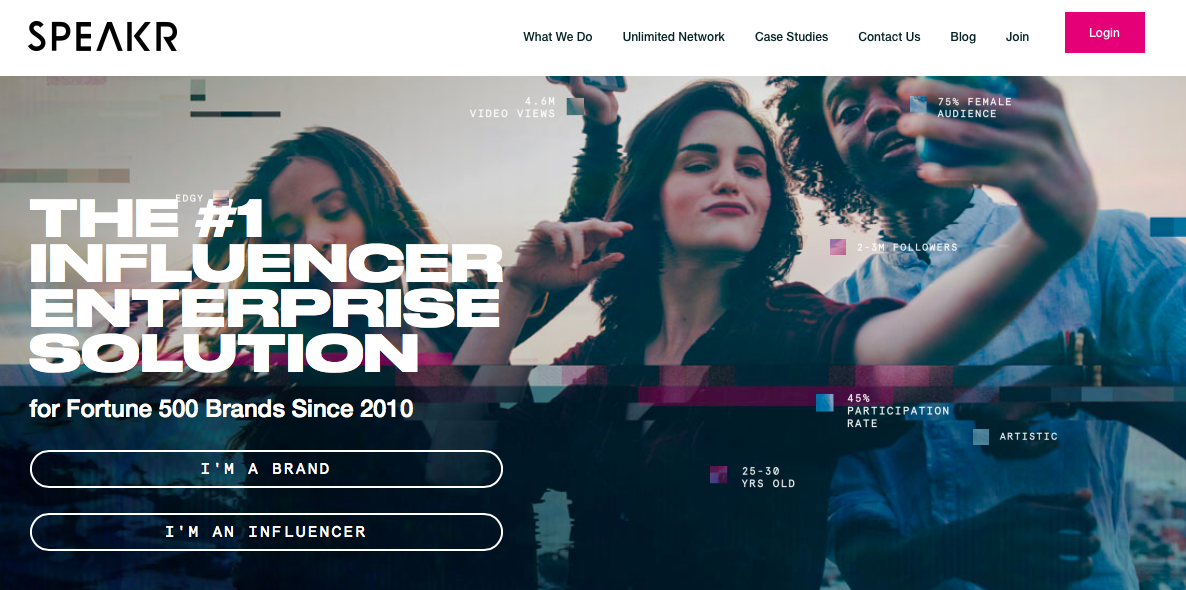Visit the Blog link
This screenshot has height=590, width=1186.
click(963, 37)
